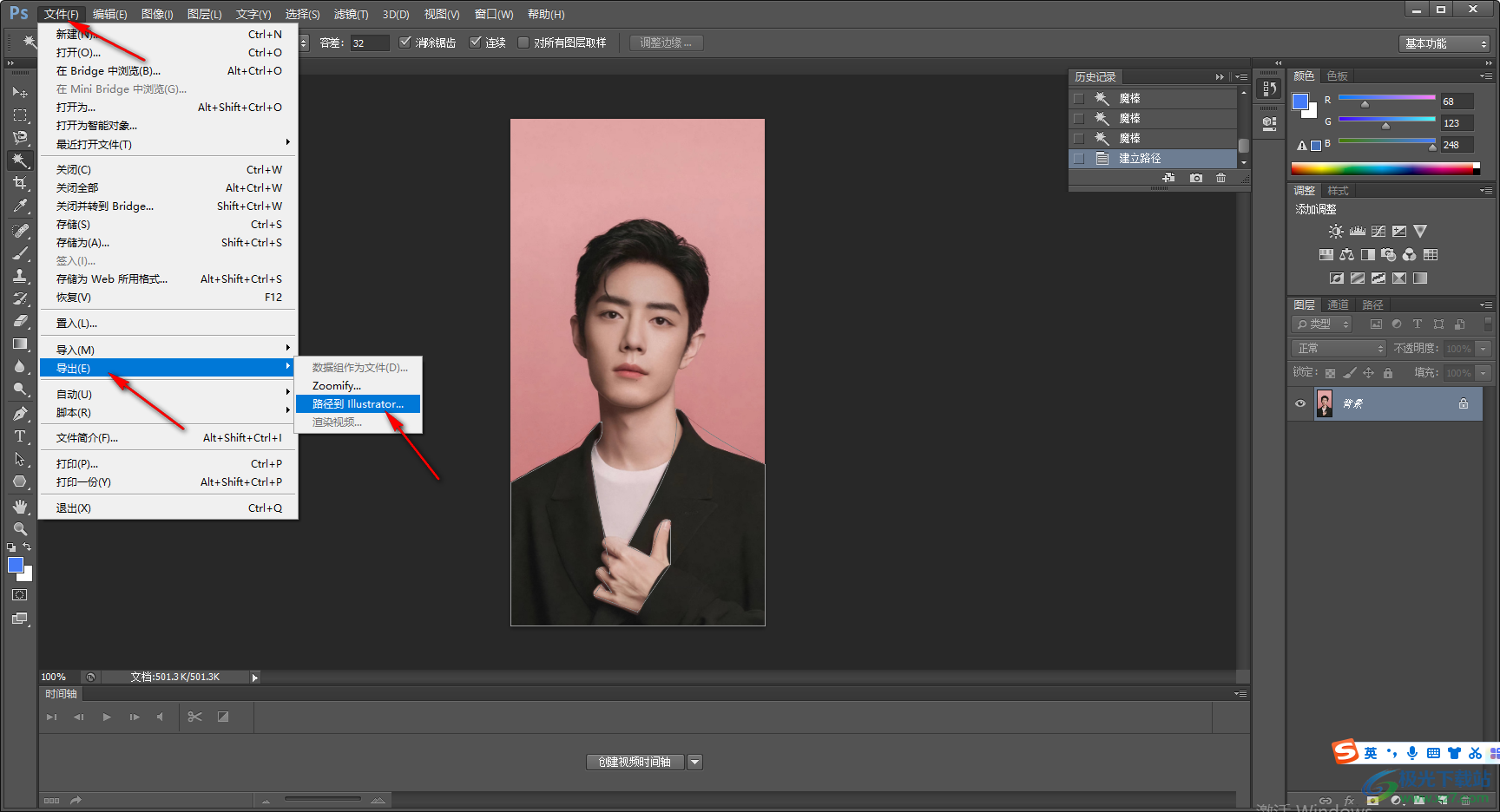The width and height of the screenshot is (1500, 812).
Task: Expand the dropdown beside 创建视频时间轴
Action: point(694,762)
